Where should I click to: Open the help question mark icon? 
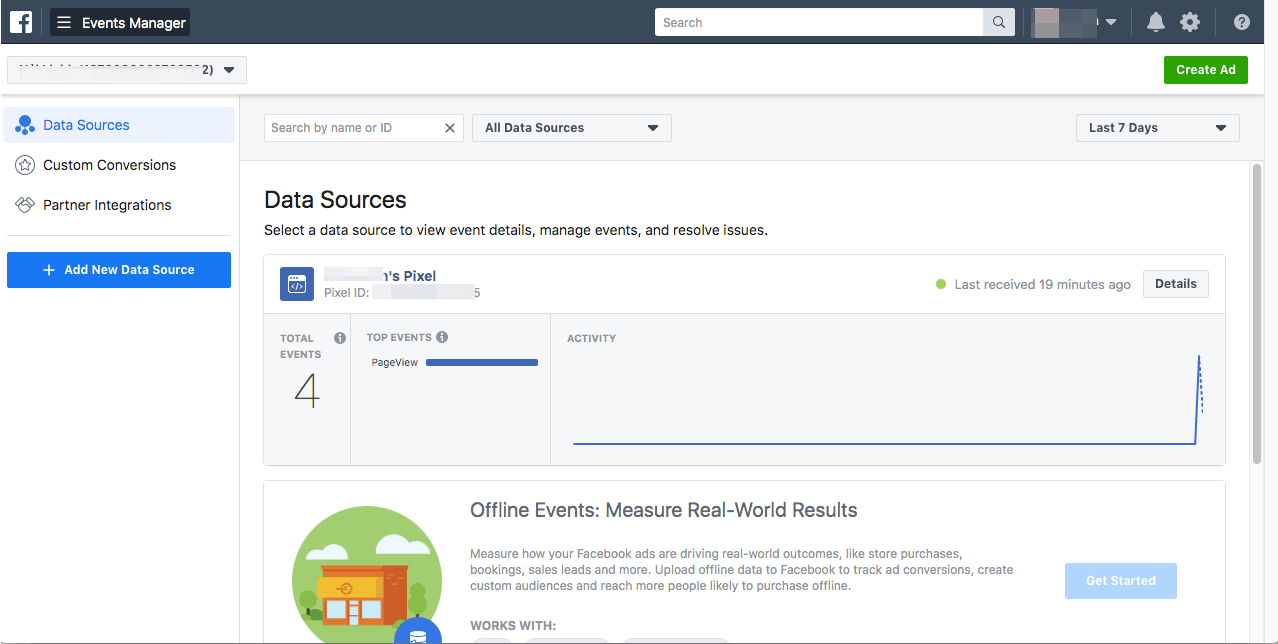point(1242,22)
